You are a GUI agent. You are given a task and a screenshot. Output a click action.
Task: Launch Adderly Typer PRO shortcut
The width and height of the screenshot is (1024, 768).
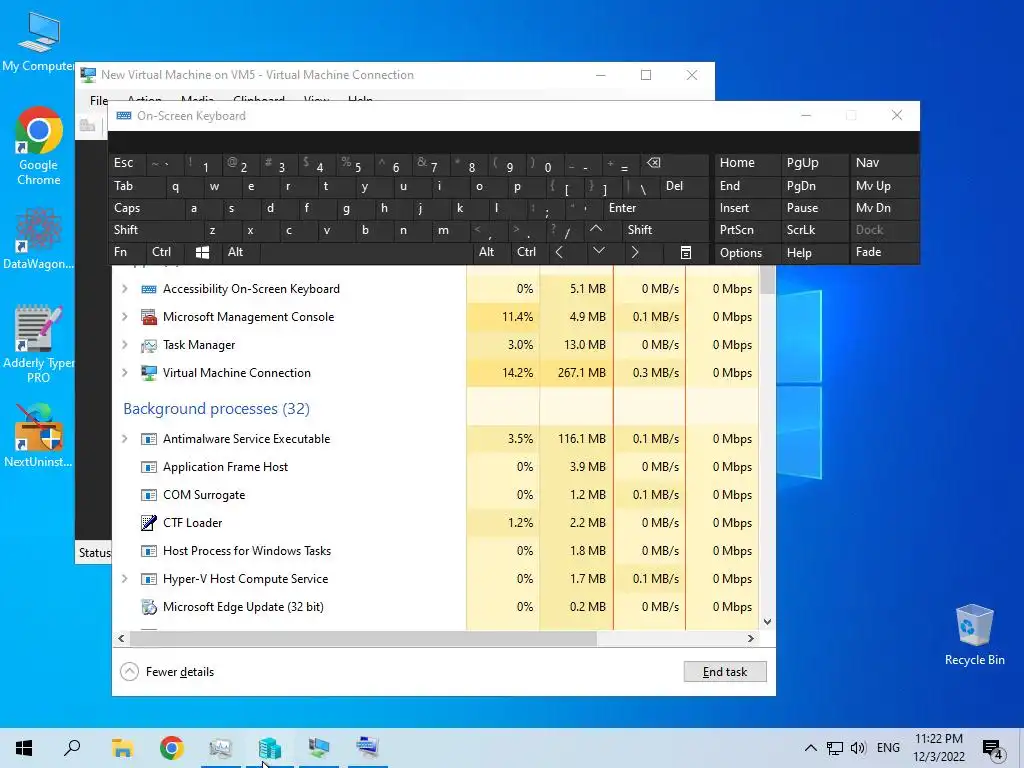coord(39,344)
